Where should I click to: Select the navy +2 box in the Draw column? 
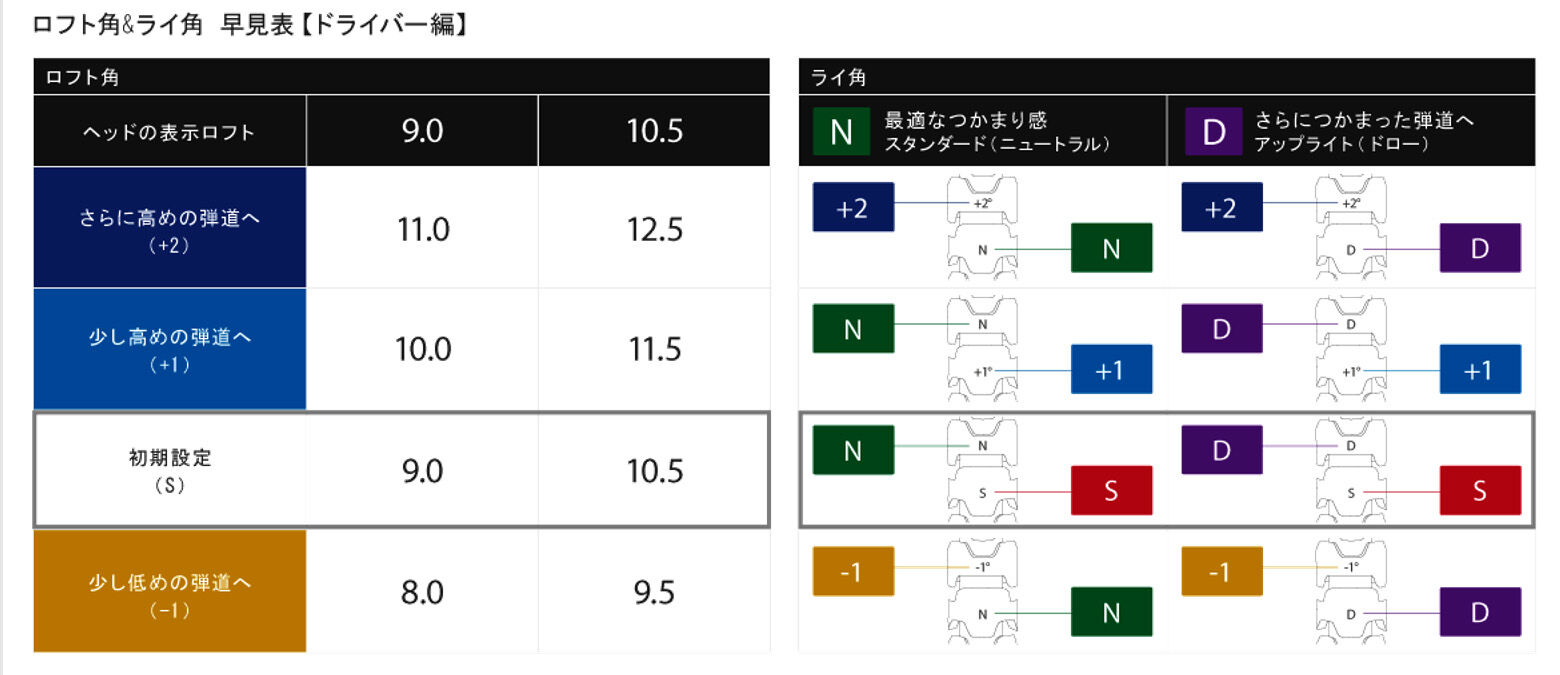pos(1222,207)
